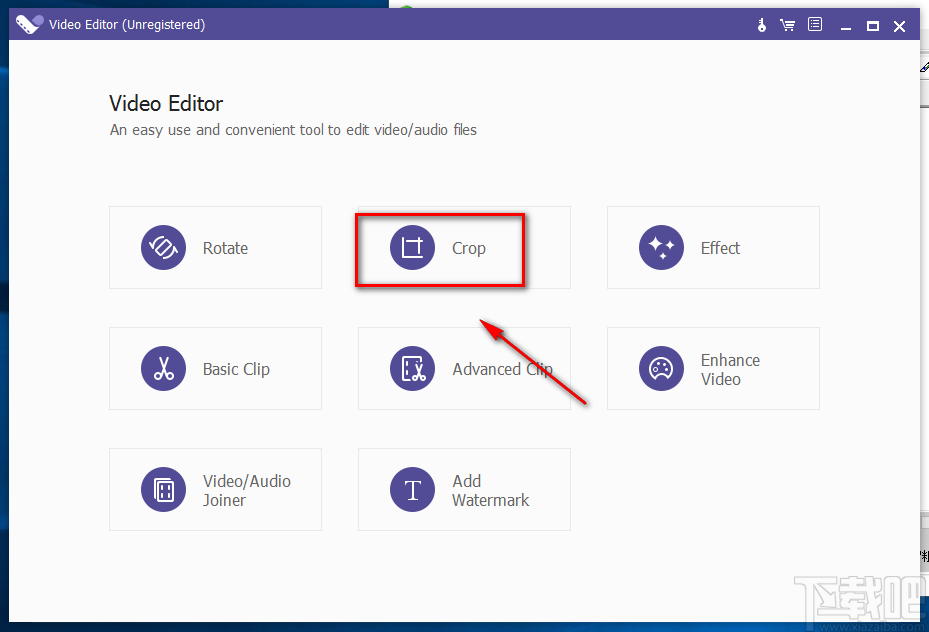Open the shopping cart purchase icon
Image resolution: width=929 pixels, height=632 pixels.
[788, 25]
